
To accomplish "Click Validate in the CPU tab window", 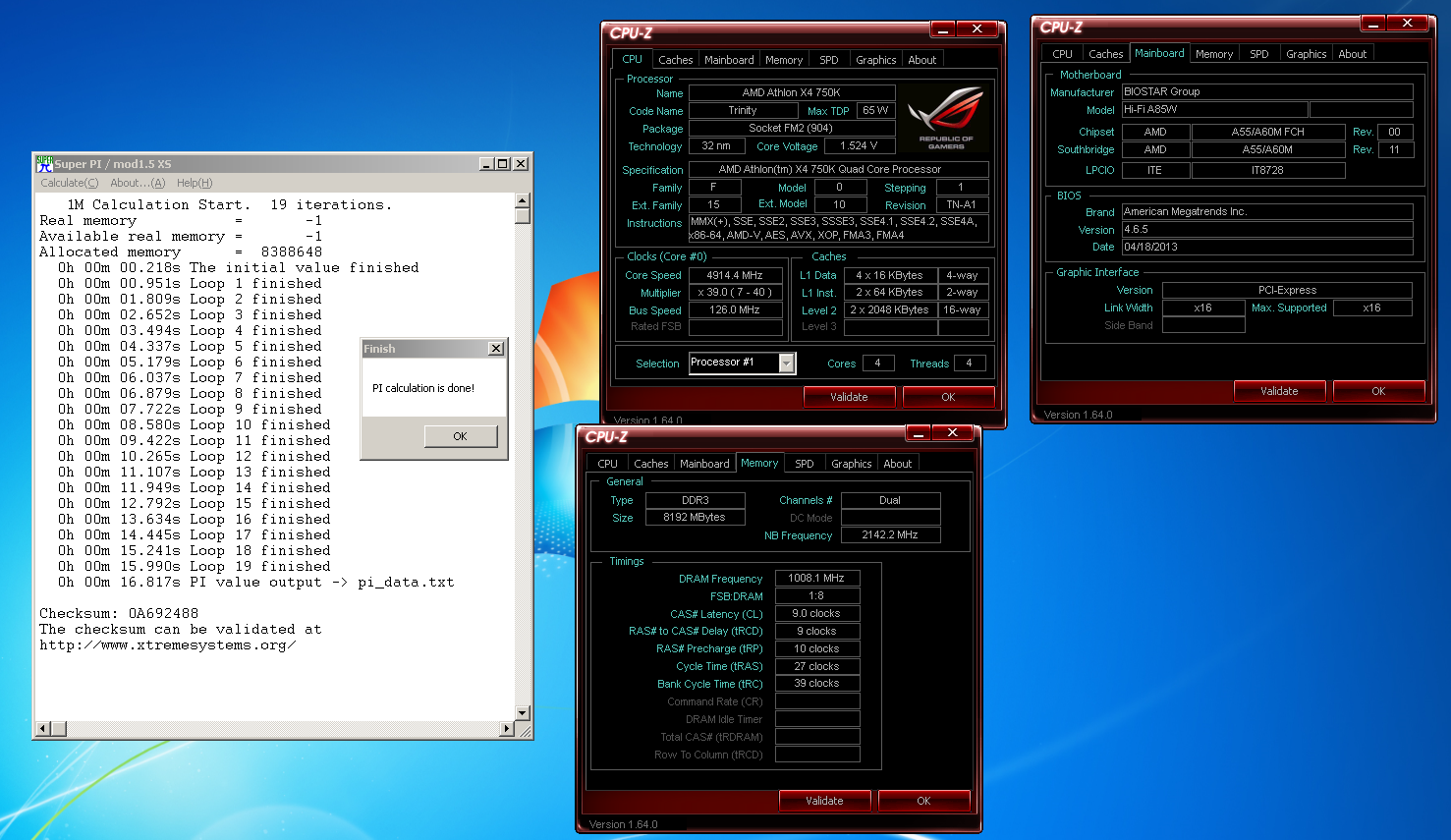I will (x=849, y=397).
